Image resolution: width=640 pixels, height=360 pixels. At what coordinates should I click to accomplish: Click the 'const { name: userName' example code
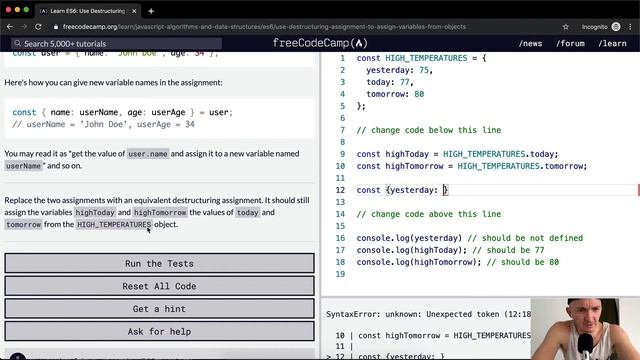[x=122, y=112]
